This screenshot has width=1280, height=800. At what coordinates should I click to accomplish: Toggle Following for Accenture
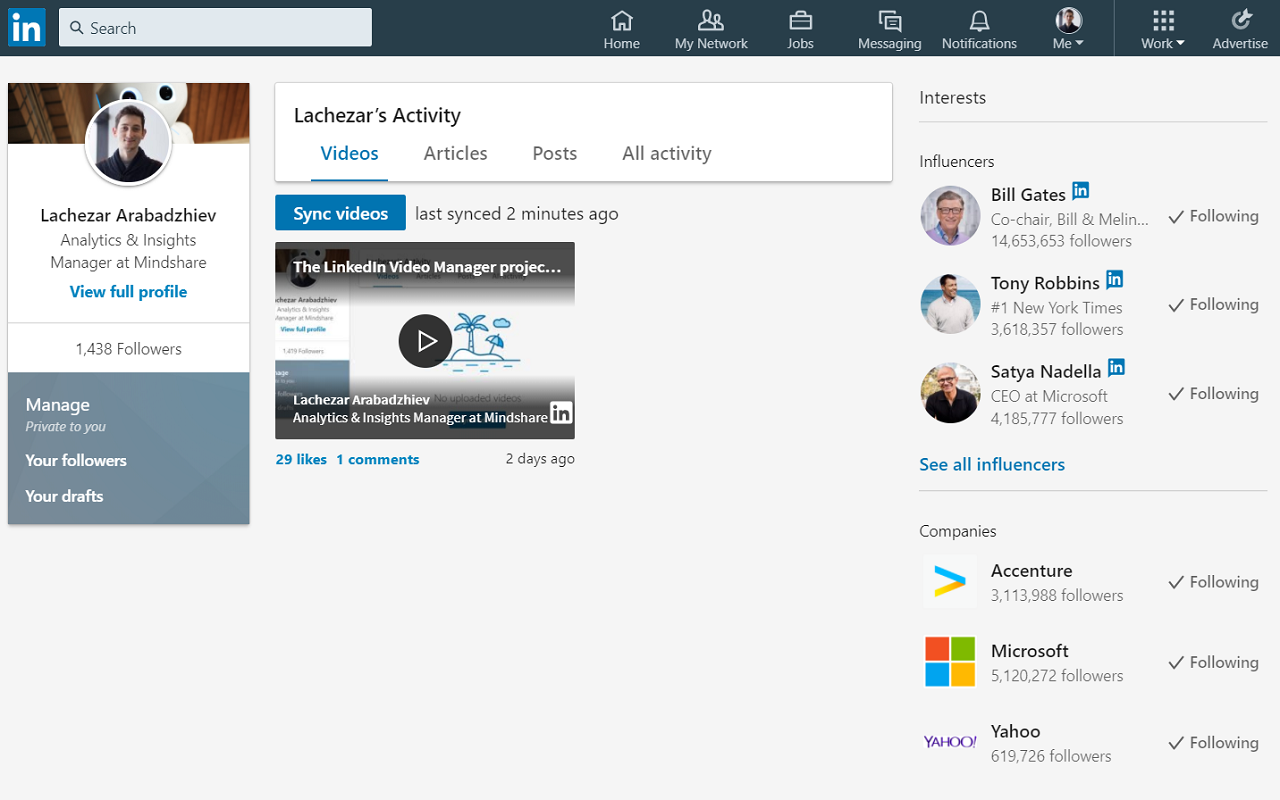[x=1213, y=581]
